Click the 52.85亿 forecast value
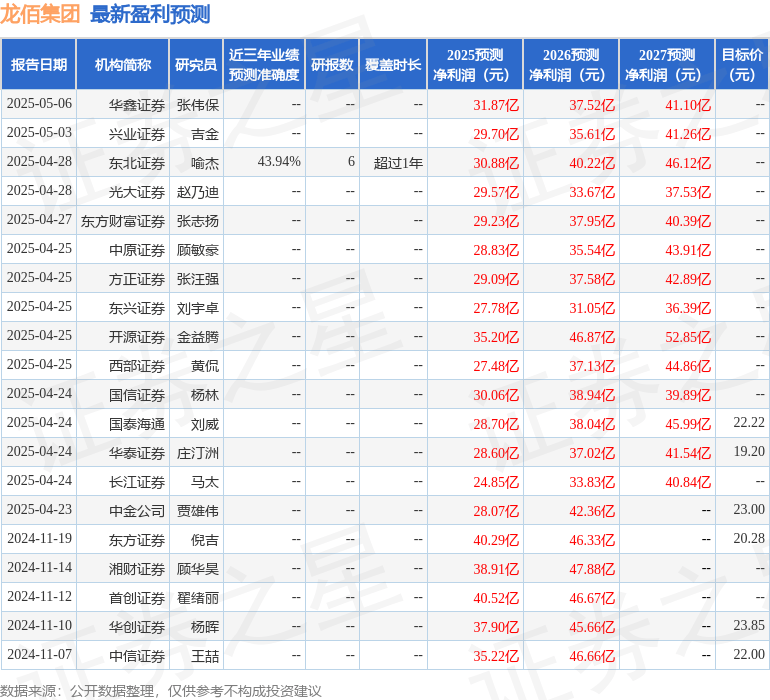 point(688,337)
